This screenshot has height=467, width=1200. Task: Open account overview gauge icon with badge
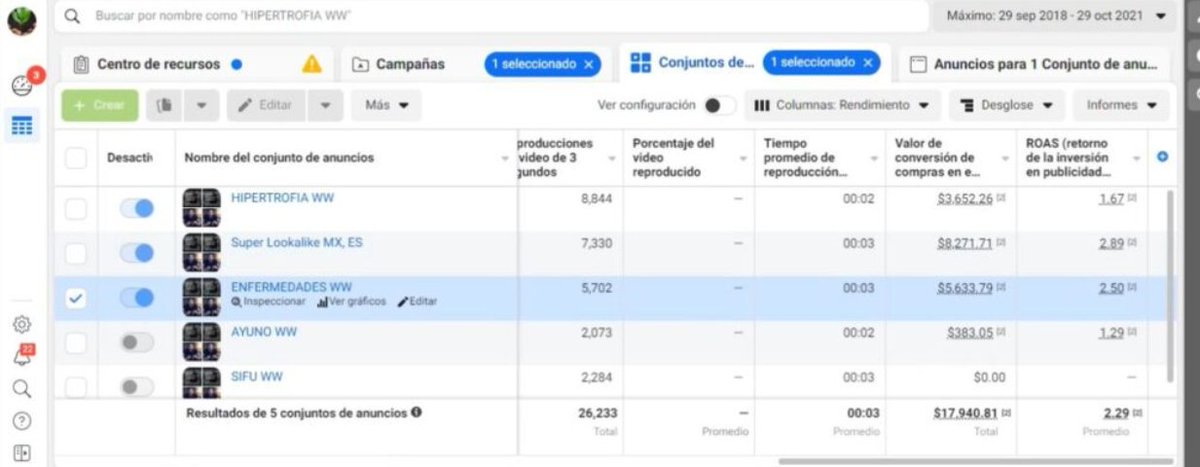click(x=22, y=86)
